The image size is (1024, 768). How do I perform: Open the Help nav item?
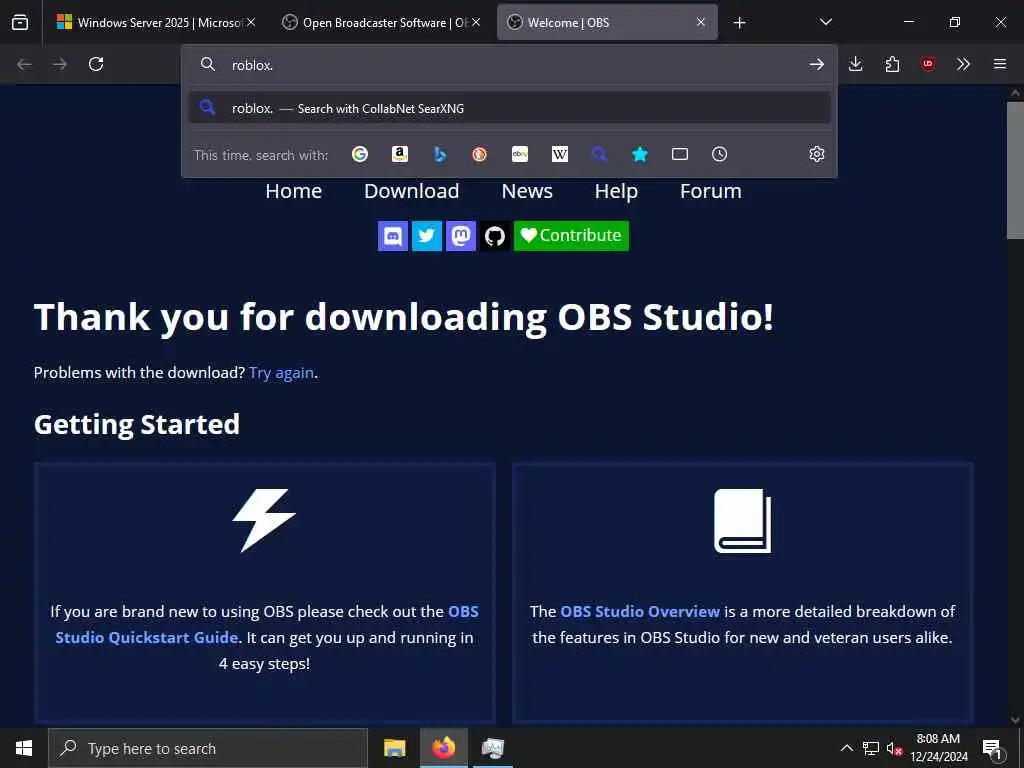point(616,191)
